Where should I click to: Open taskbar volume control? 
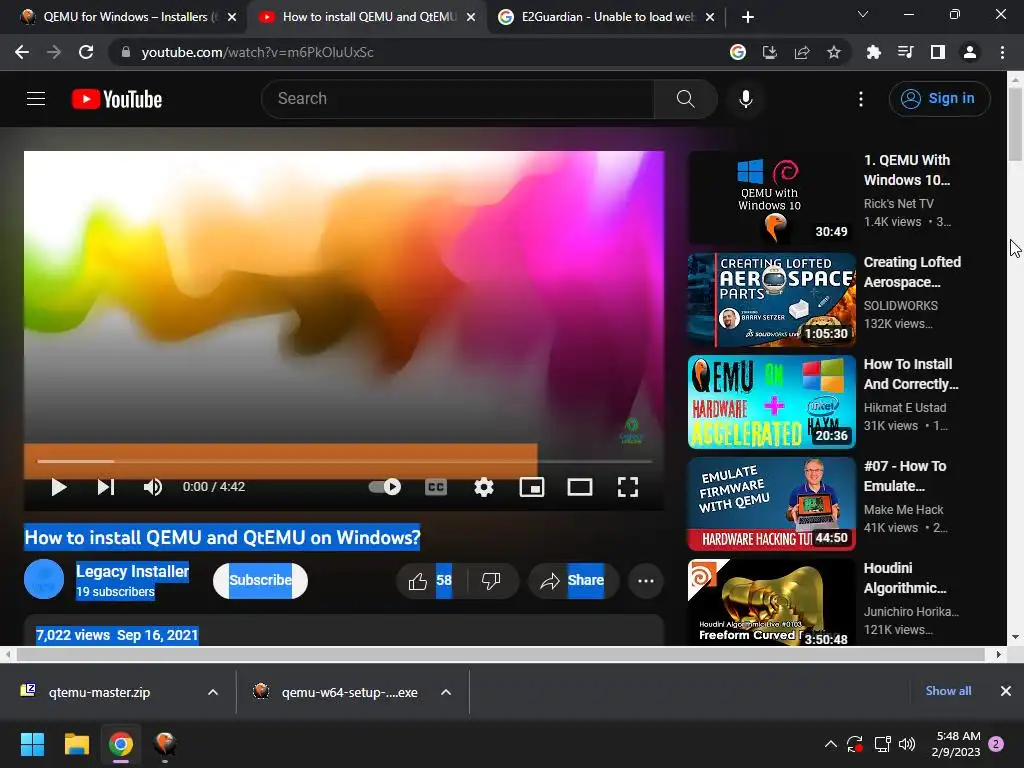(907, 744)
